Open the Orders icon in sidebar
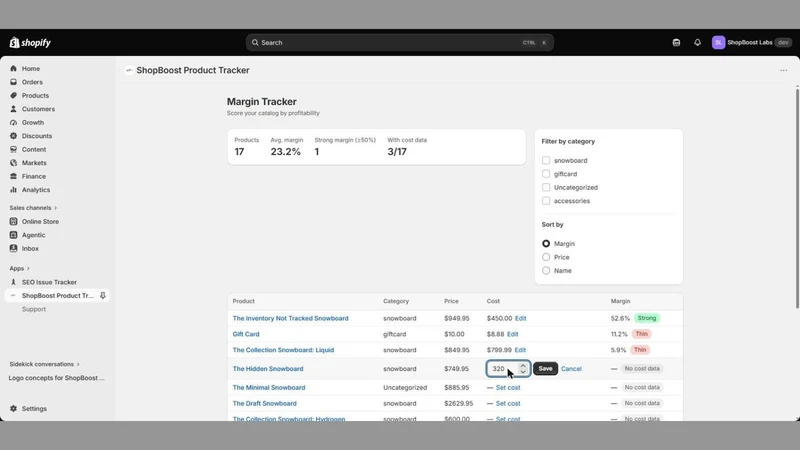This screenshot has width=800, height=450. click(13, 82)
